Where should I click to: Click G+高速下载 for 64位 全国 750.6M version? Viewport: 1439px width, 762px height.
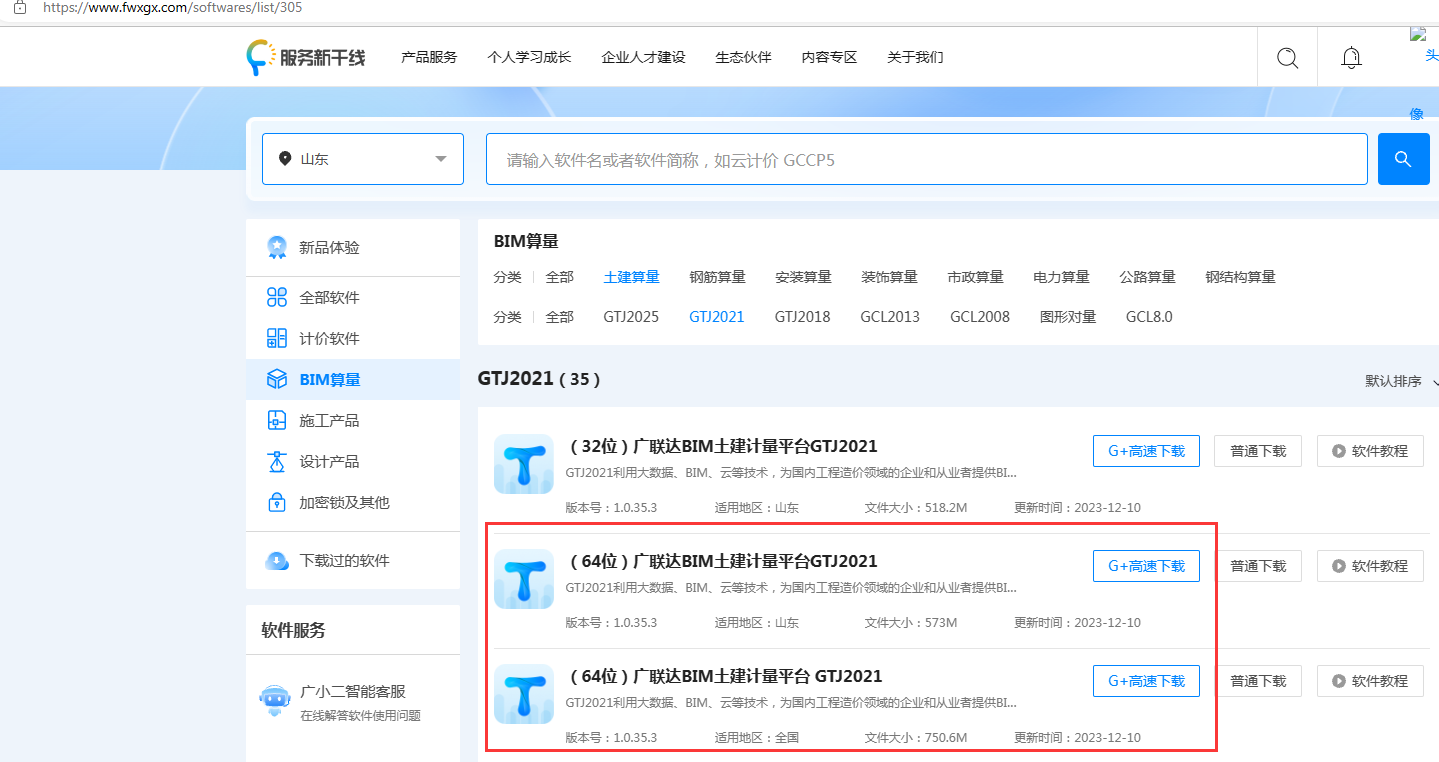(x=1146, y=681)
